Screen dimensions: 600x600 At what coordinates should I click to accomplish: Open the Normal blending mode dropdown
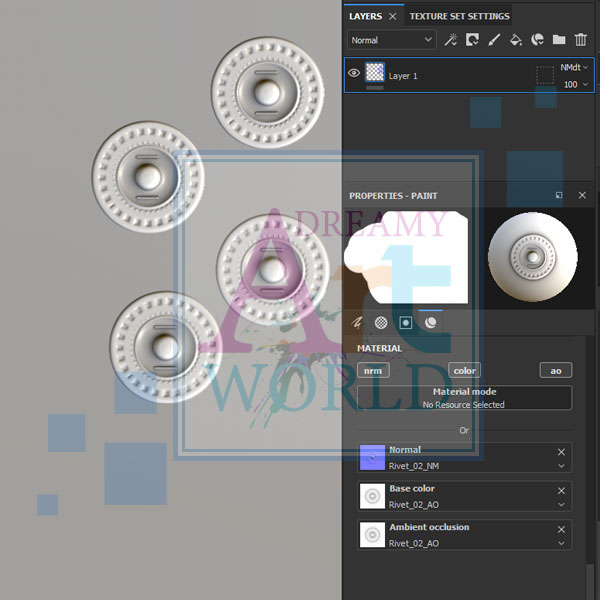click(392, 40)
